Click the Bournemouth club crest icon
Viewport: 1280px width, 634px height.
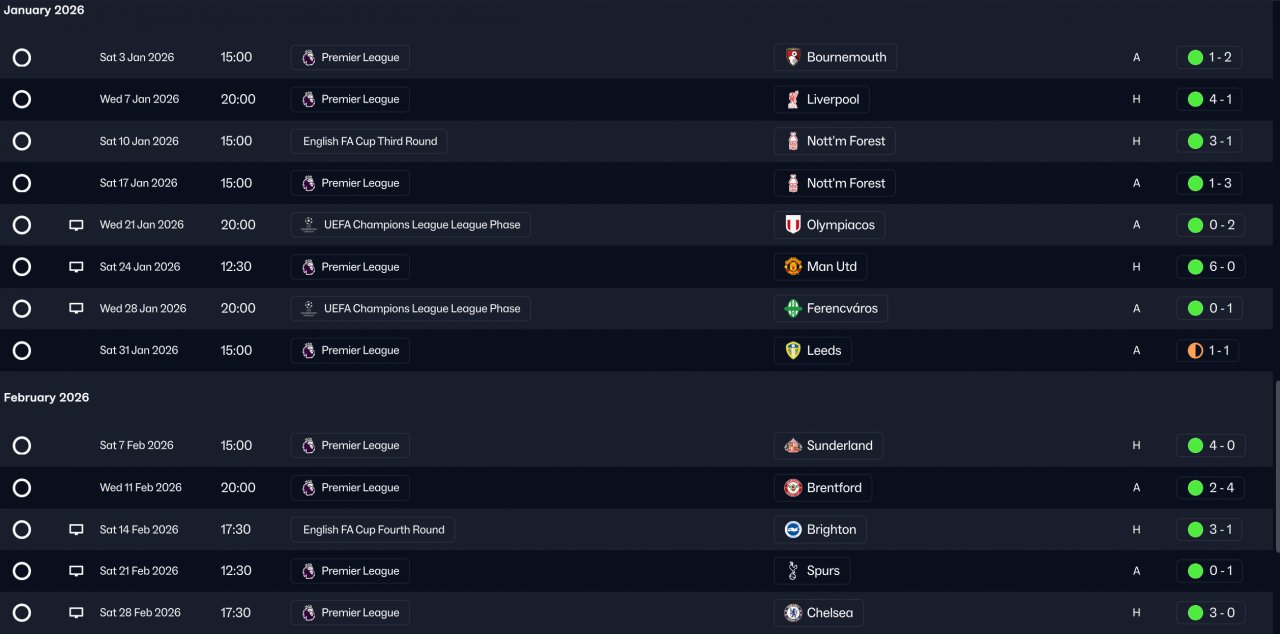point(793,57)
